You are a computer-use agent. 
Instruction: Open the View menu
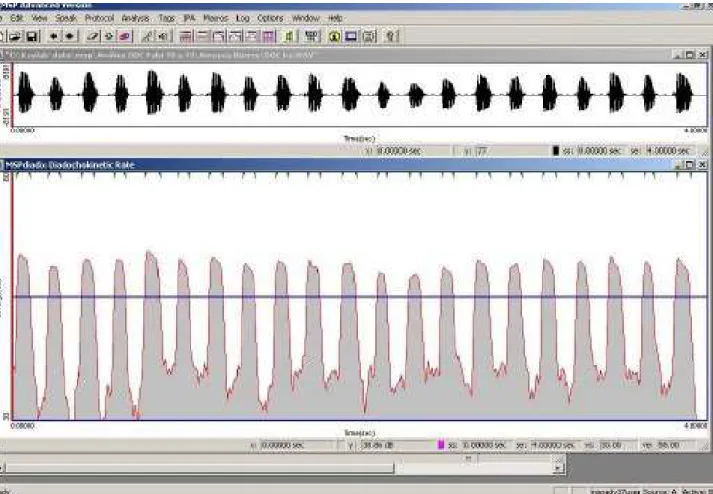click(x=40, y=18)
